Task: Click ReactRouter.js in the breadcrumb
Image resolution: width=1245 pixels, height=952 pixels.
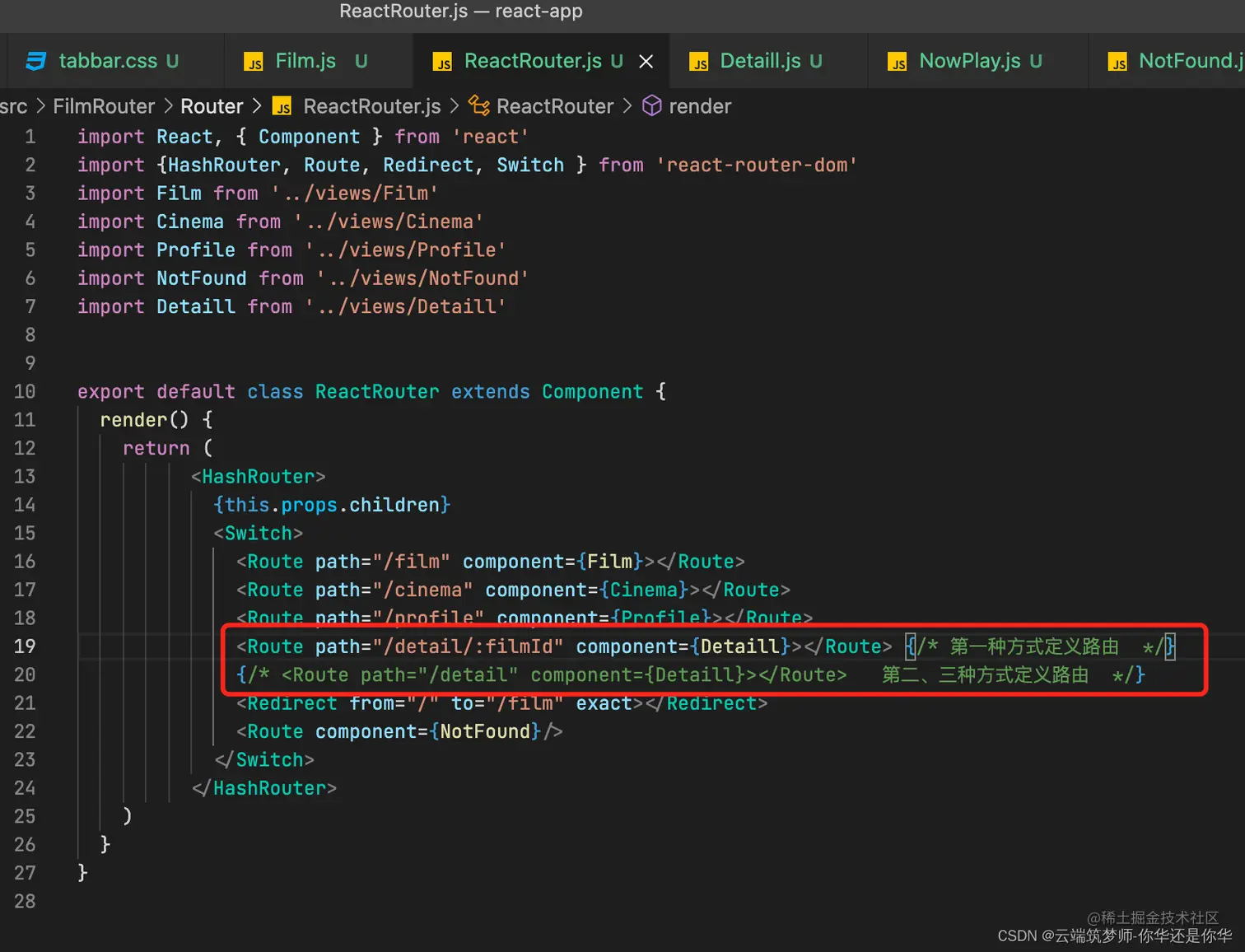Action: coord(372,106)
